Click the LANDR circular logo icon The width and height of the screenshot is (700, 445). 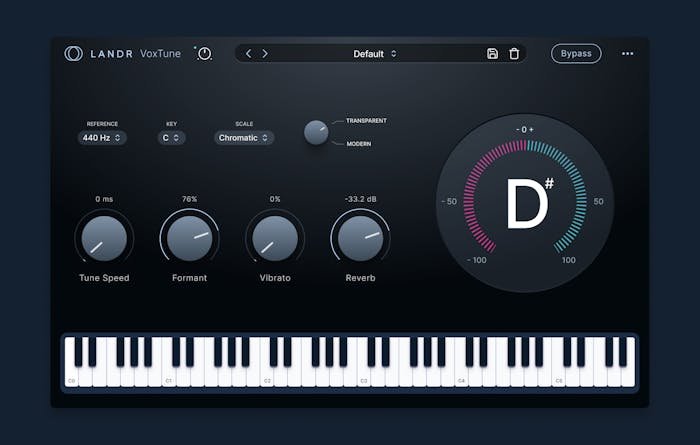pyautogui.click(x=74, y=54)
